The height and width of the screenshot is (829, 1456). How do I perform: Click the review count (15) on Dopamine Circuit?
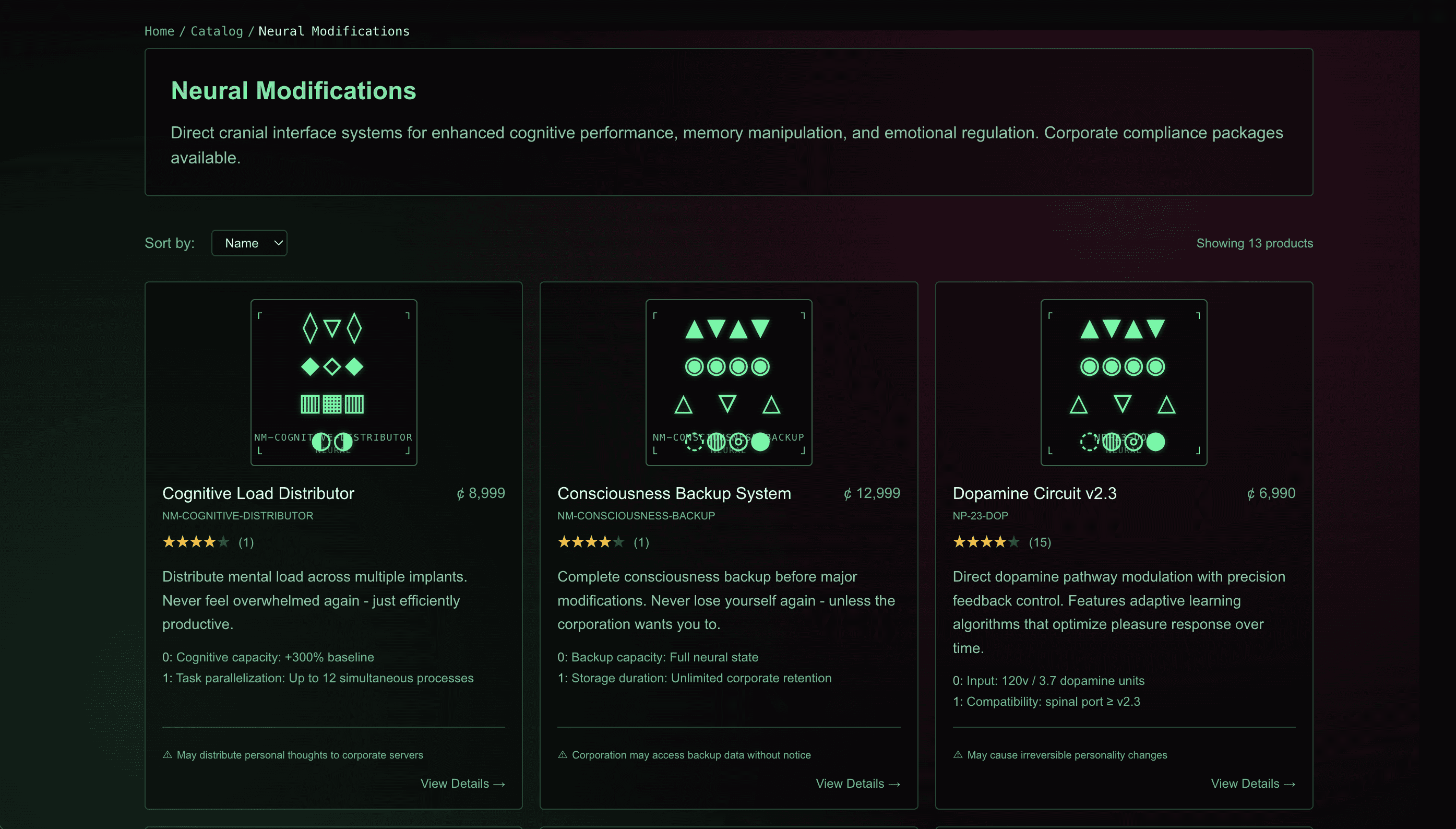point(1040,542)
